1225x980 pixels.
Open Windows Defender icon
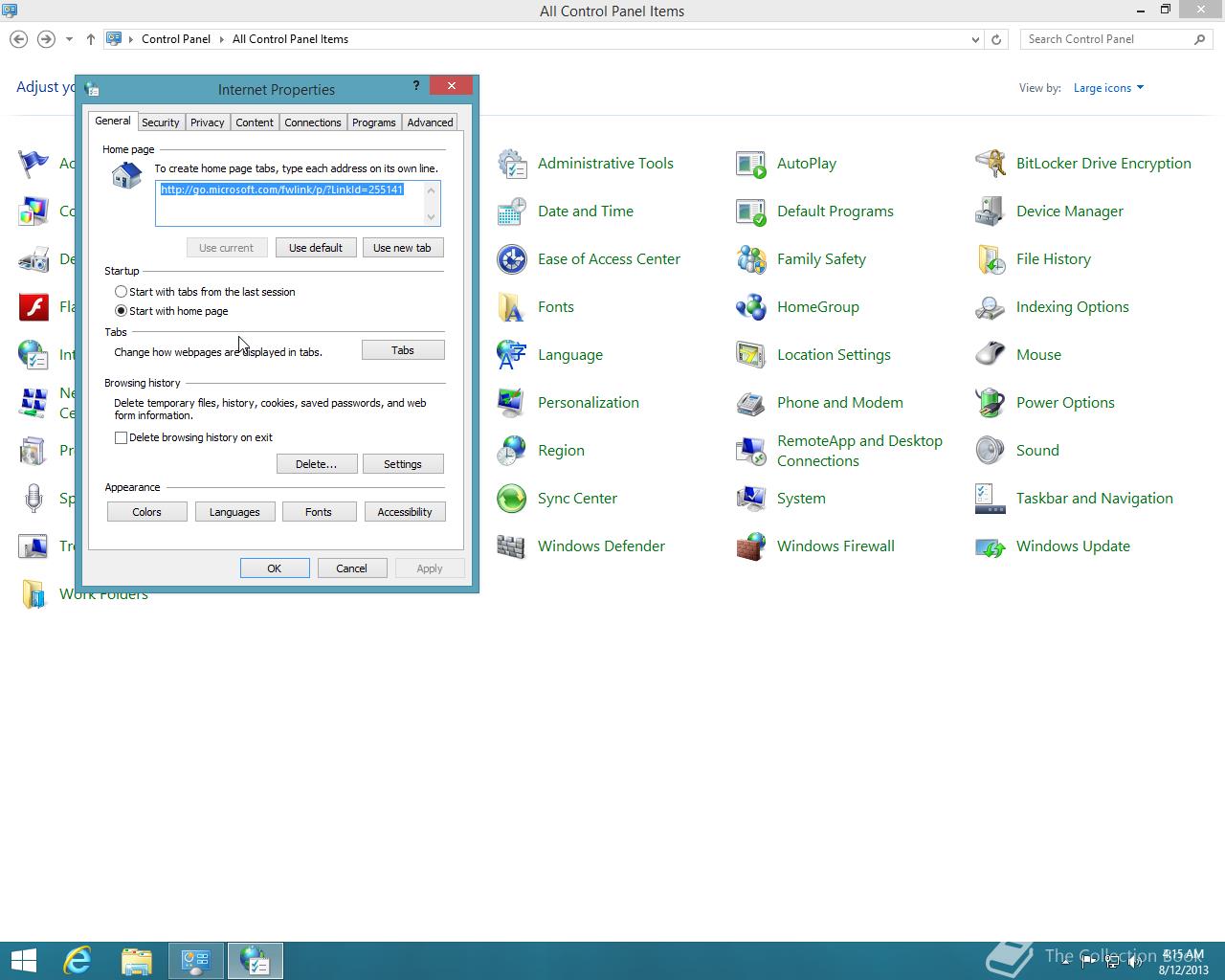click(x=512, y=546)
